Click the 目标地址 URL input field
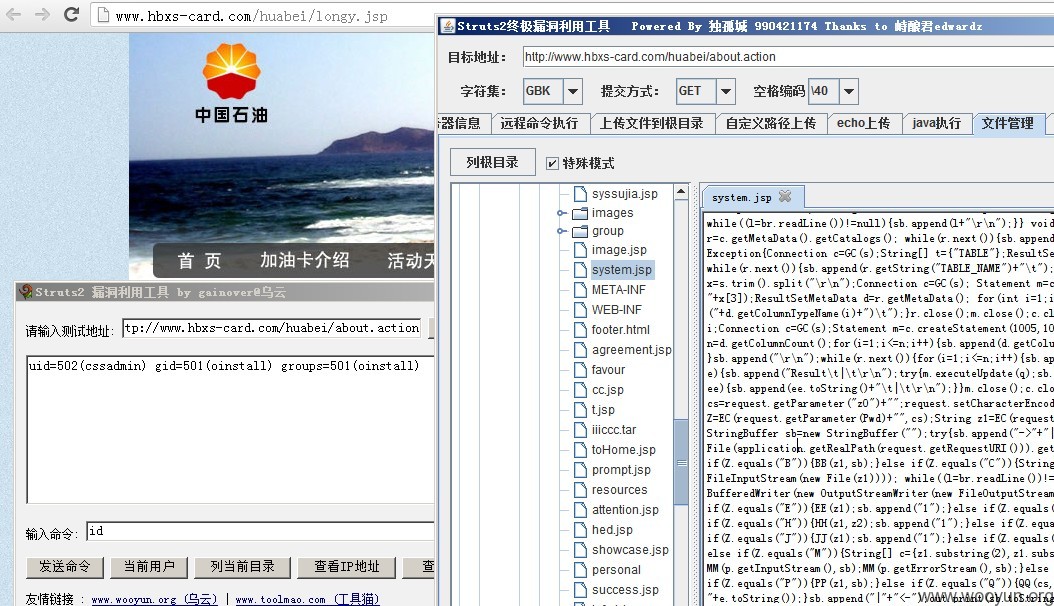This screenshot has height=606, width=1054. (788, 57)
